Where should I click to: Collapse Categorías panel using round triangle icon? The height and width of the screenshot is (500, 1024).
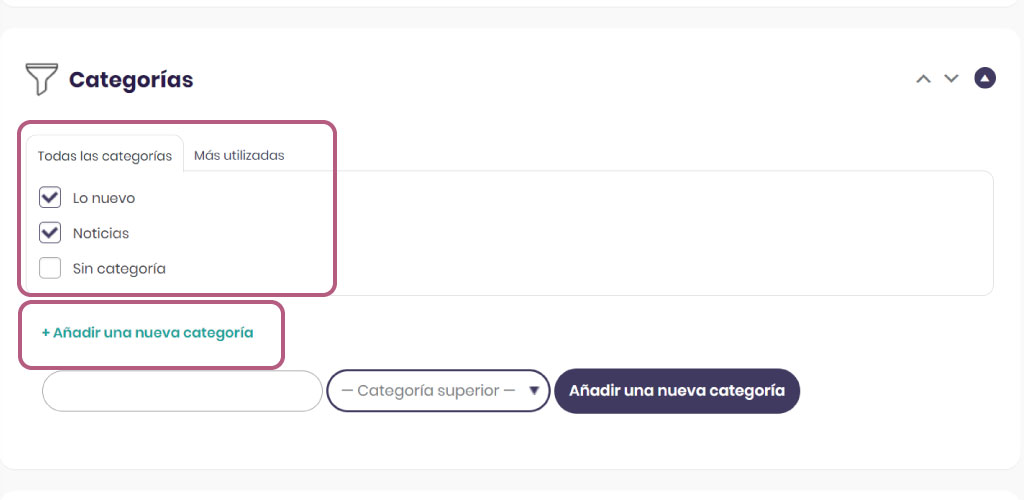pos(985,78)
